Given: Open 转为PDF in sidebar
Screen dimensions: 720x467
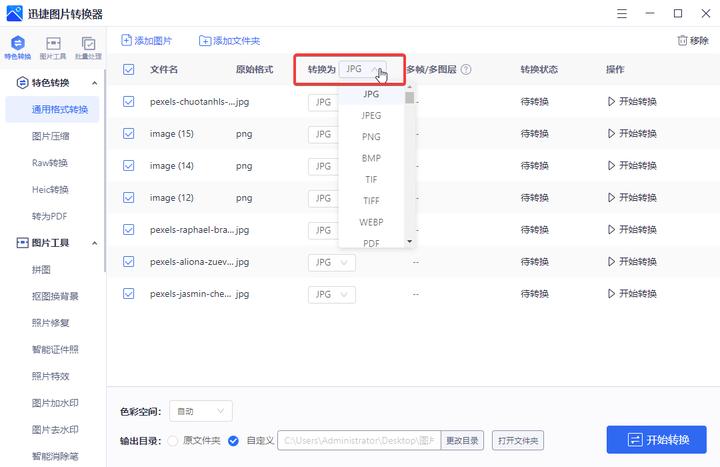Looking at the screenshot, I should coord(49,216).
